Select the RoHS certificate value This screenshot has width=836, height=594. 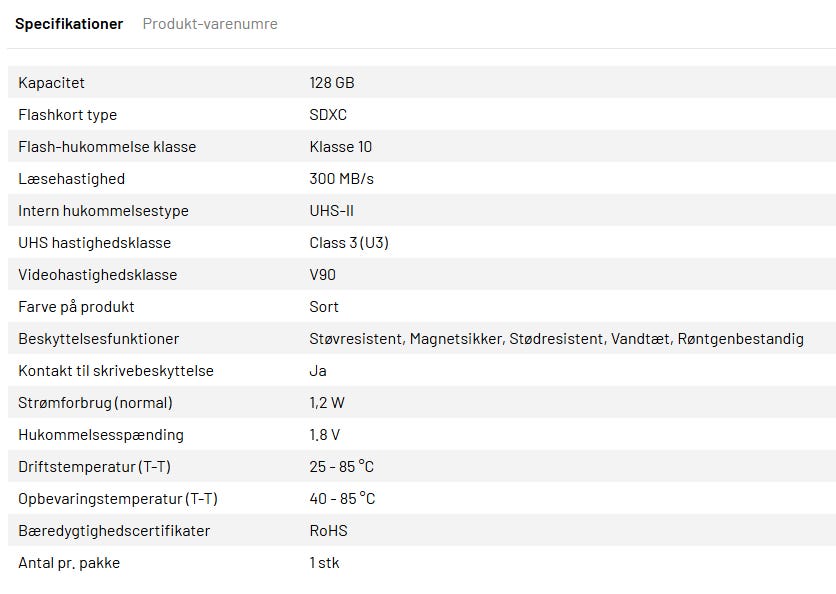pos(328,531)
